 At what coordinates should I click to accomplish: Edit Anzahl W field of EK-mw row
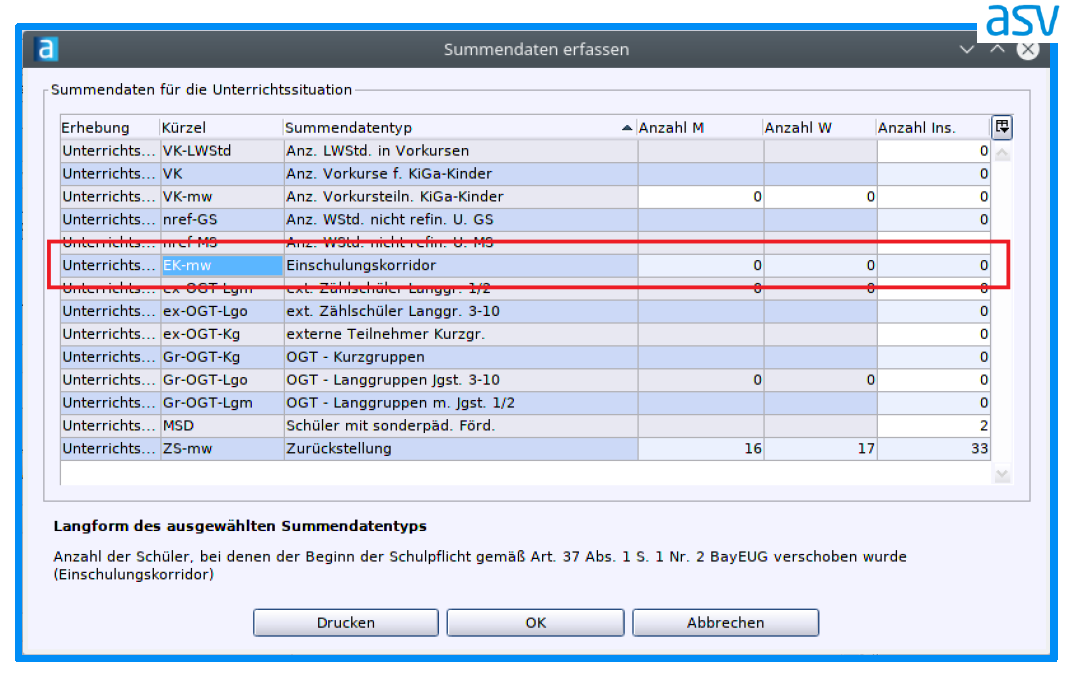coord(820,265)
